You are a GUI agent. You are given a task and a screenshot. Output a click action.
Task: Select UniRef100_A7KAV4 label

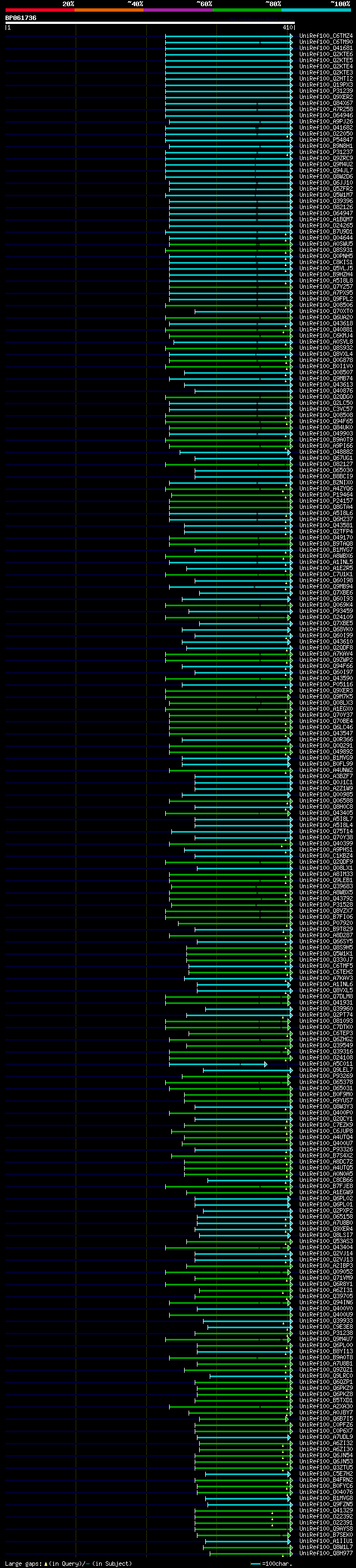click(x=326, y=654)
